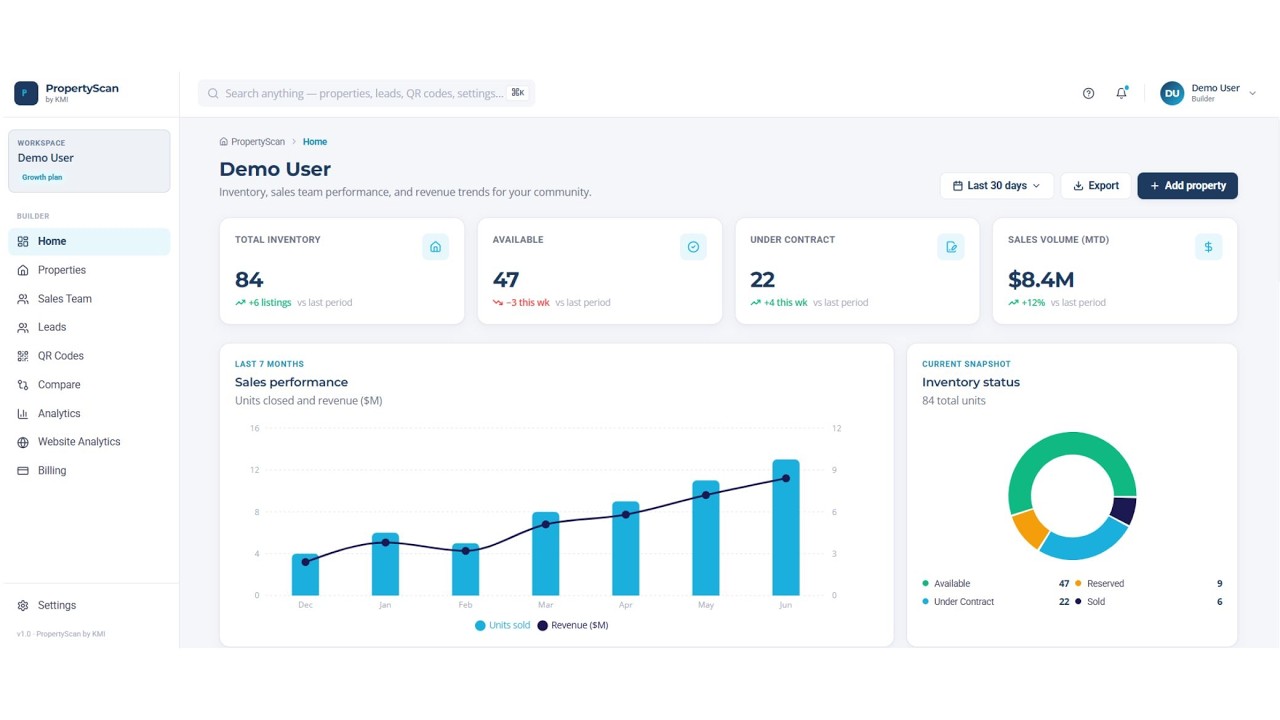The width and height of the screenshot is (1280, 720).
Task: Click the Home sidebar icon
Action: click(23, 241)
